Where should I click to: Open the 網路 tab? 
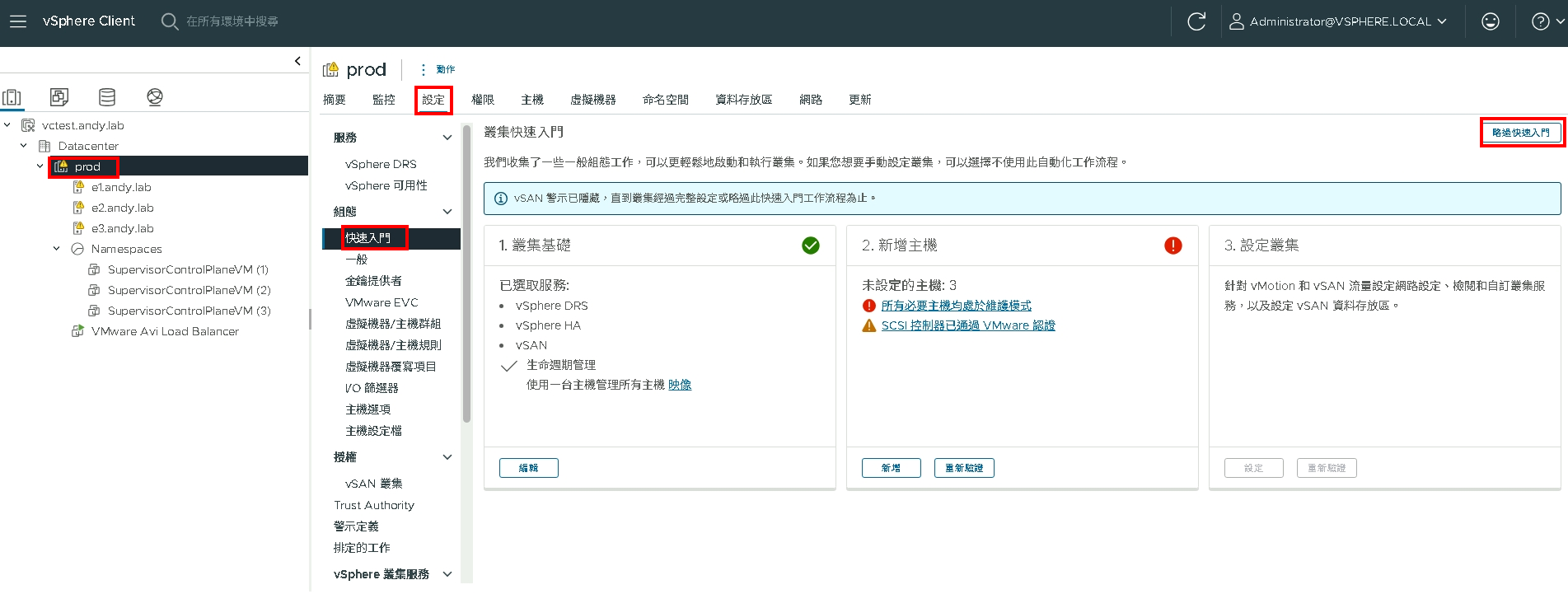[x=811, y=100]
